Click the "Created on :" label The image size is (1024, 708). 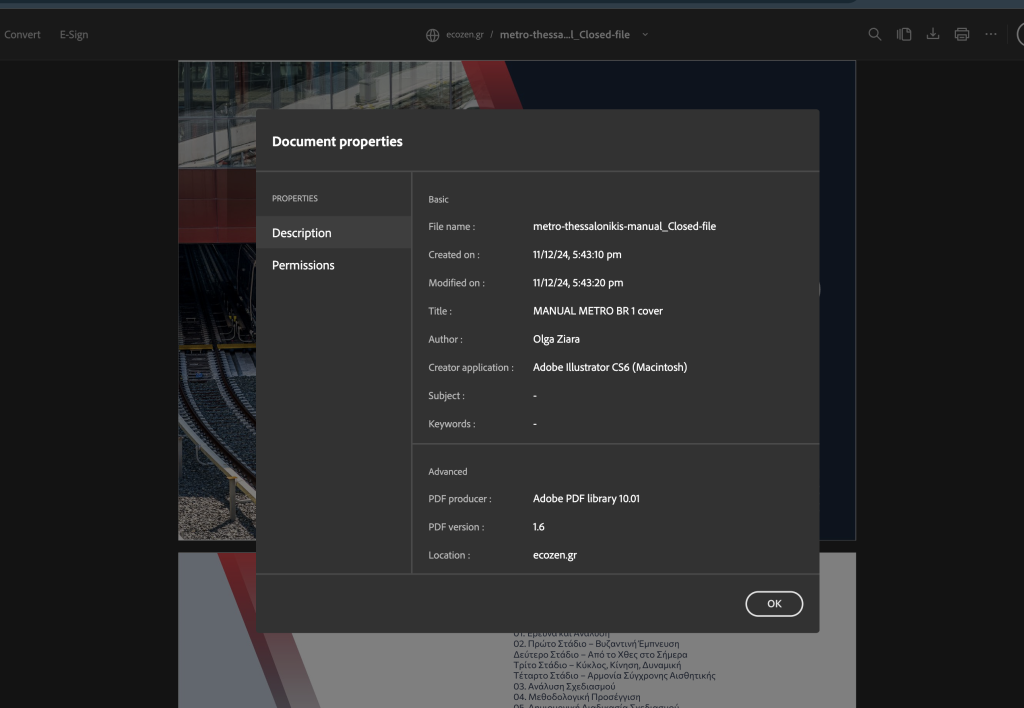[x=454, y=255]
